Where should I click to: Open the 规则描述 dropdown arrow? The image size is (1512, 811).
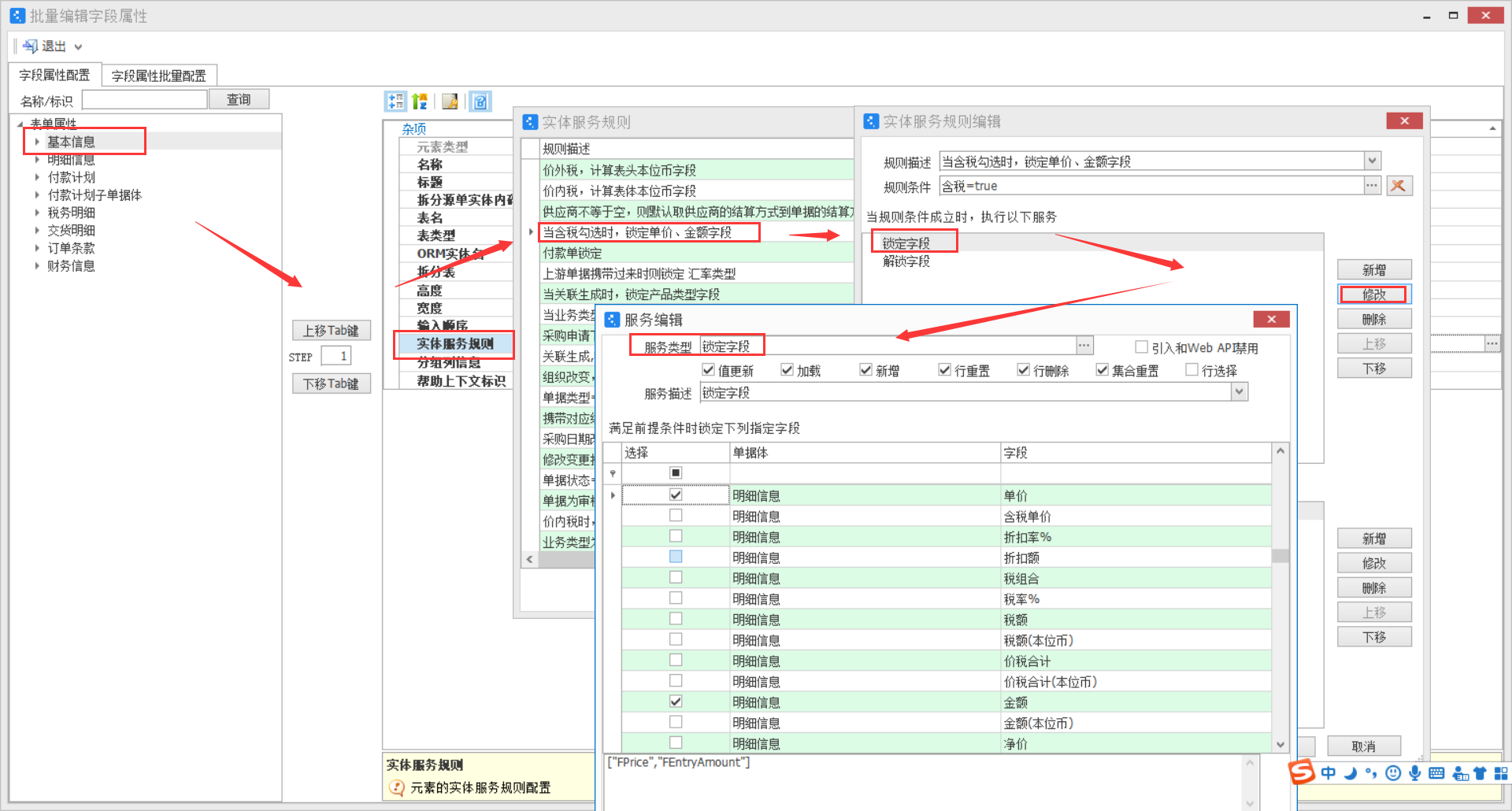(1373, 161)
